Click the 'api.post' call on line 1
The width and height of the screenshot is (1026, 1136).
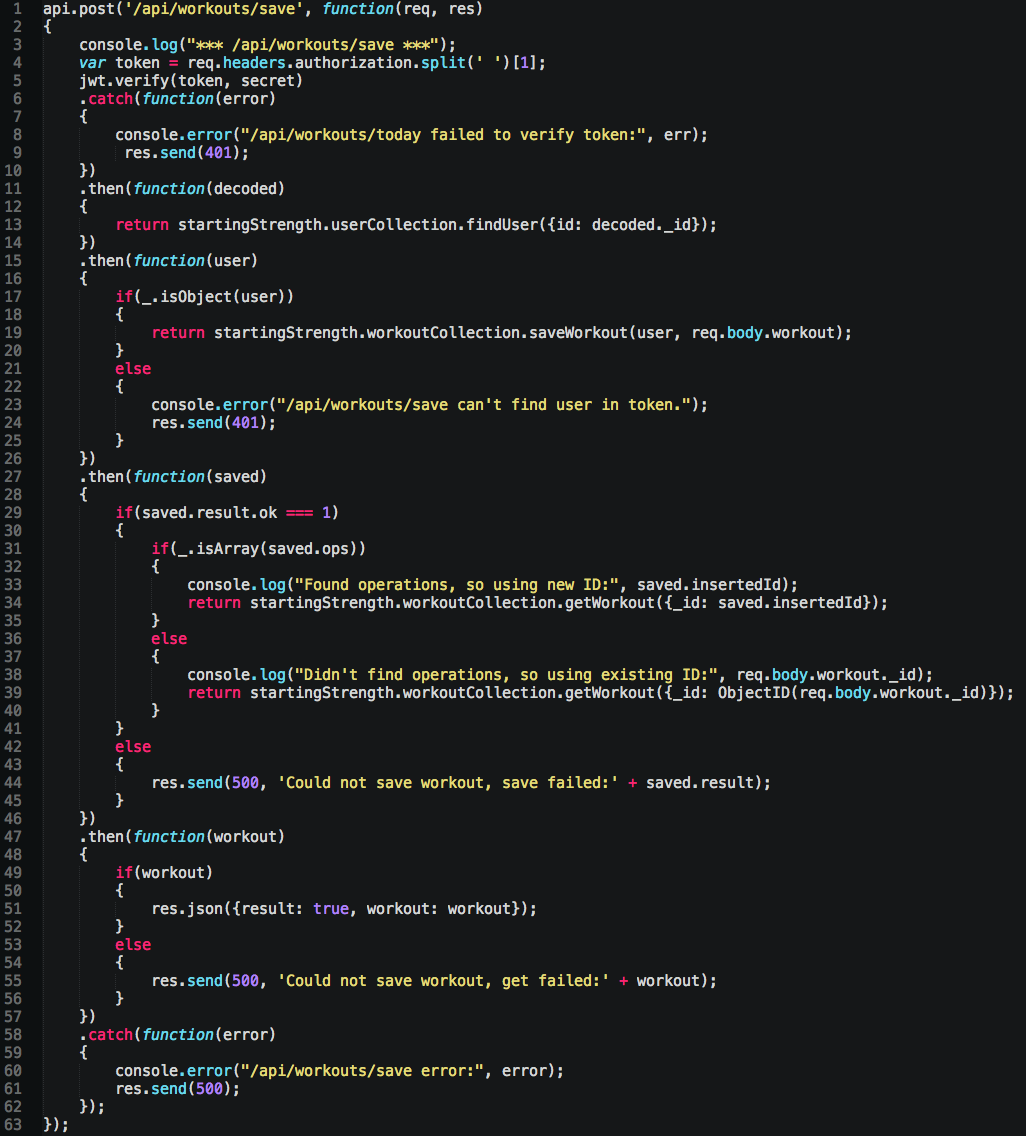(79, 9)
